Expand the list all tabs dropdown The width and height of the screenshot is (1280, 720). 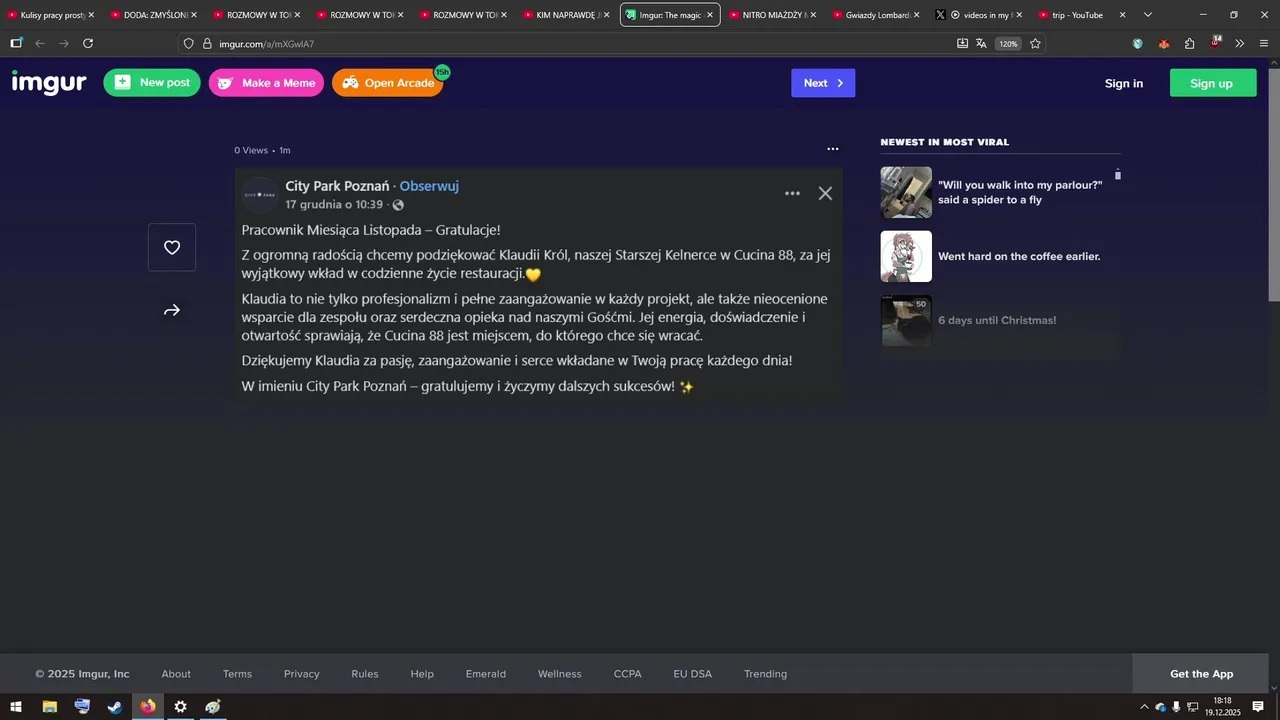(1148, 15)
